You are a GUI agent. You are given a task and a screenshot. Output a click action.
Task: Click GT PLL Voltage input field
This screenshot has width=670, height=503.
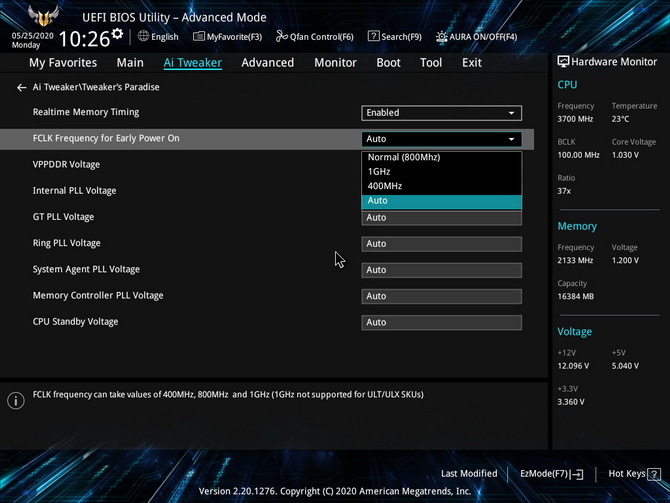pyautogui.click(x=441, y=218)
